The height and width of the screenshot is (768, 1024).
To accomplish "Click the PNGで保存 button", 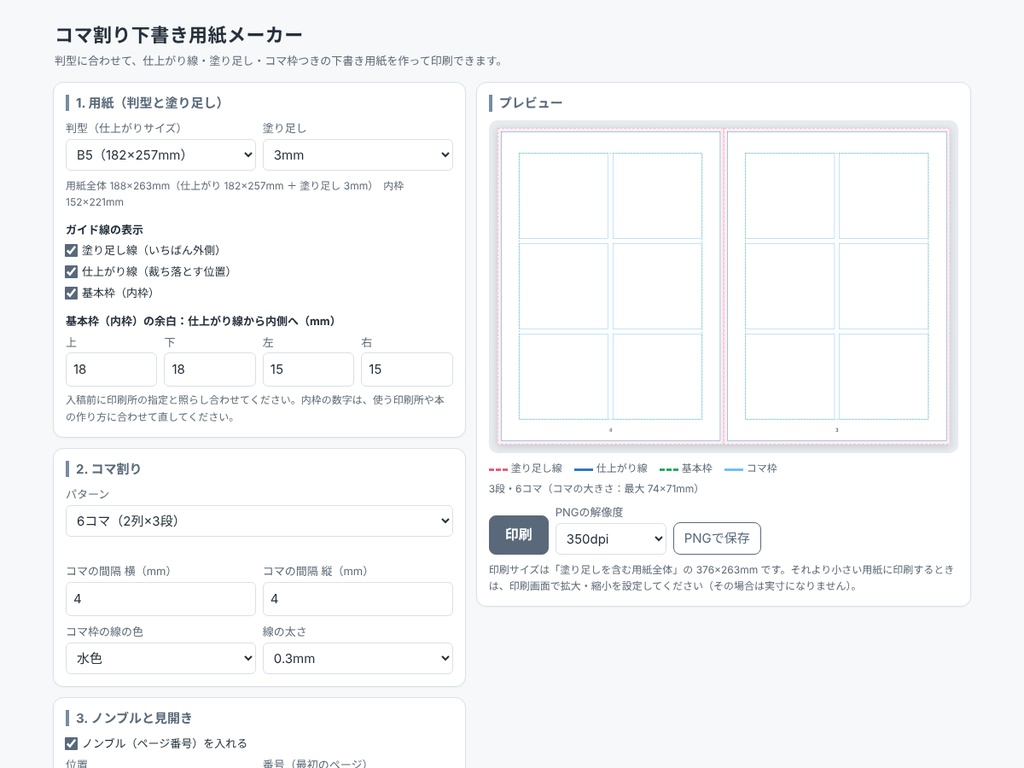I will coord(716,538).
